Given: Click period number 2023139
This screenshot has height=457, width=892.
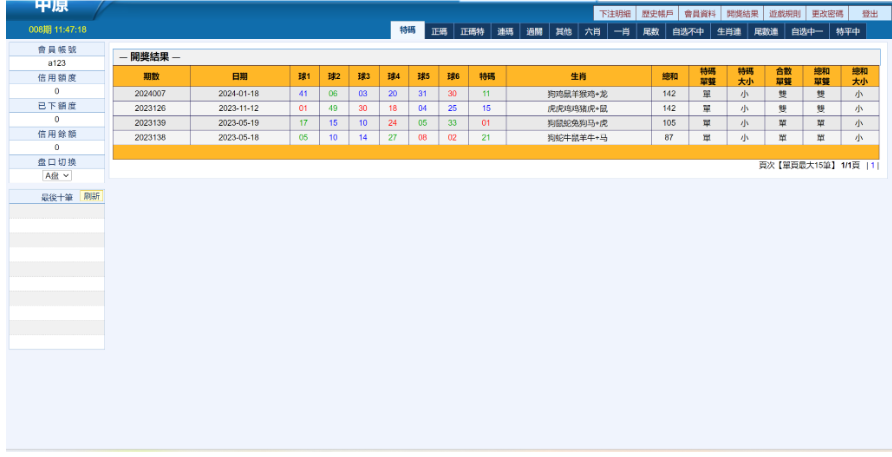Looking at the screenshot, I should [x=150, y=123].
